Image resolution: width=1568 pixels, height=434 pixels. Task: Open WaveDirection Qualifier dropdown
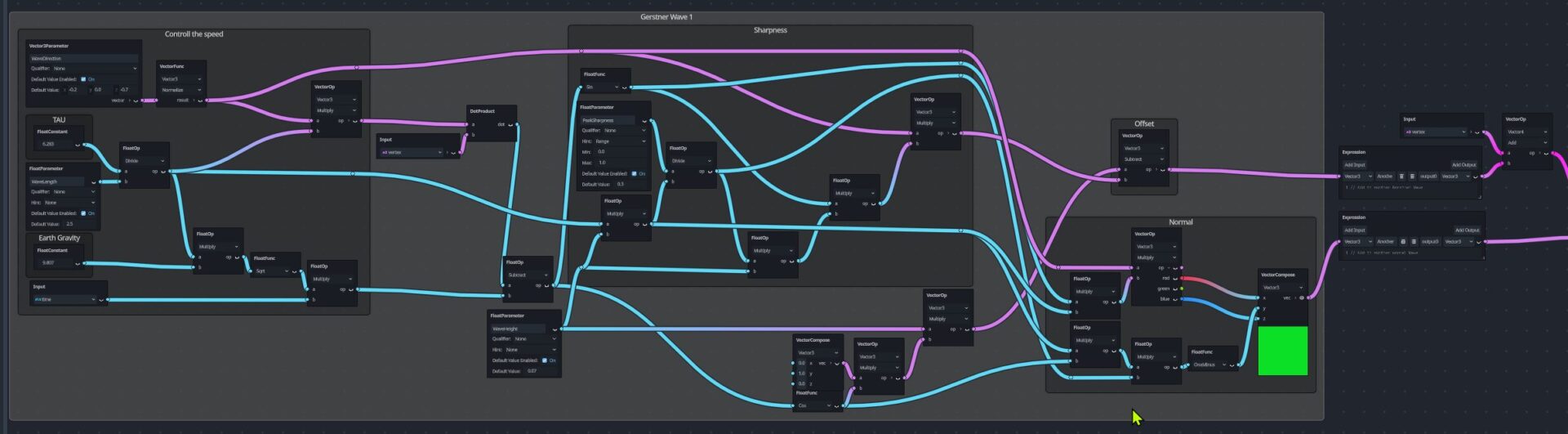[94, 69]
